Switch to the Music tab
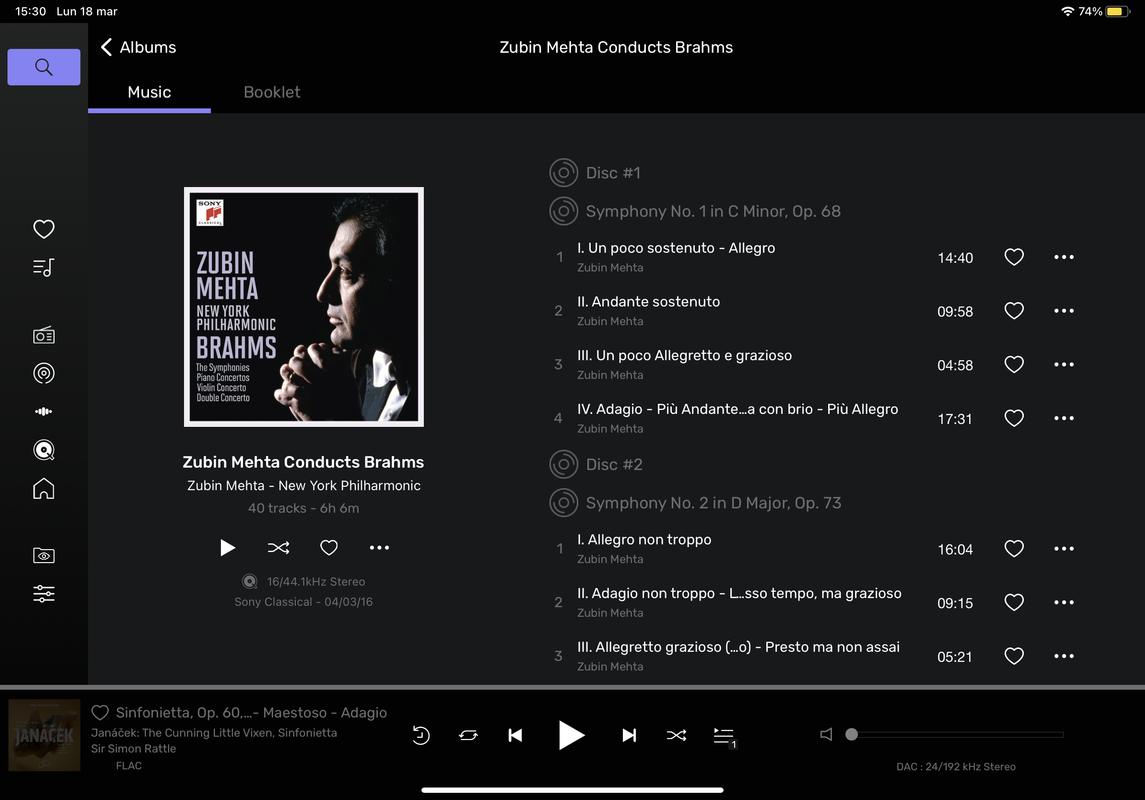Image resolution: width=1145 pixels, height=800 pixels. (149, 93)
